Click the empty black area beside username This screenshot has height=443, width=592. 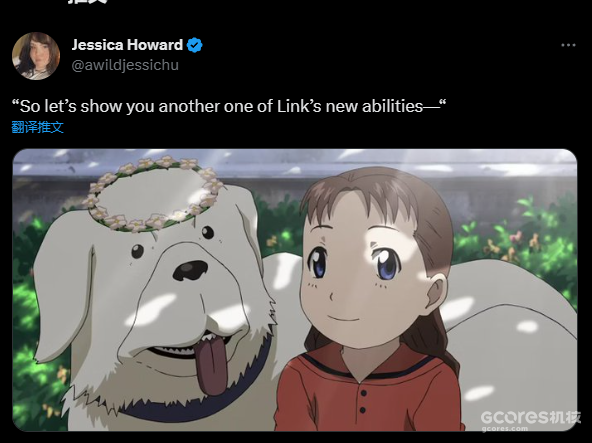pyautogui.click(x=378, y=55)
